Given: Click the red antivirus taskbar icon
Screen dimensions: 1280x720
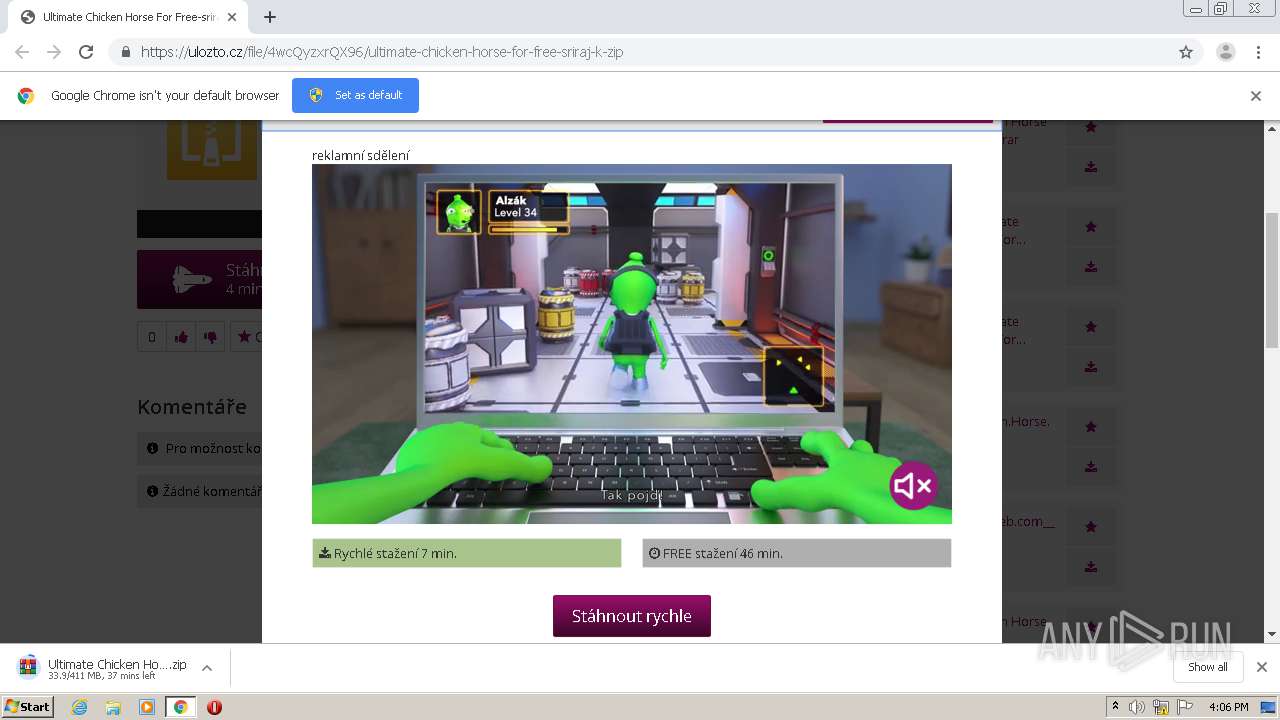Looking at the screenshot, I should pyautogui.click(x=214, y=707).
